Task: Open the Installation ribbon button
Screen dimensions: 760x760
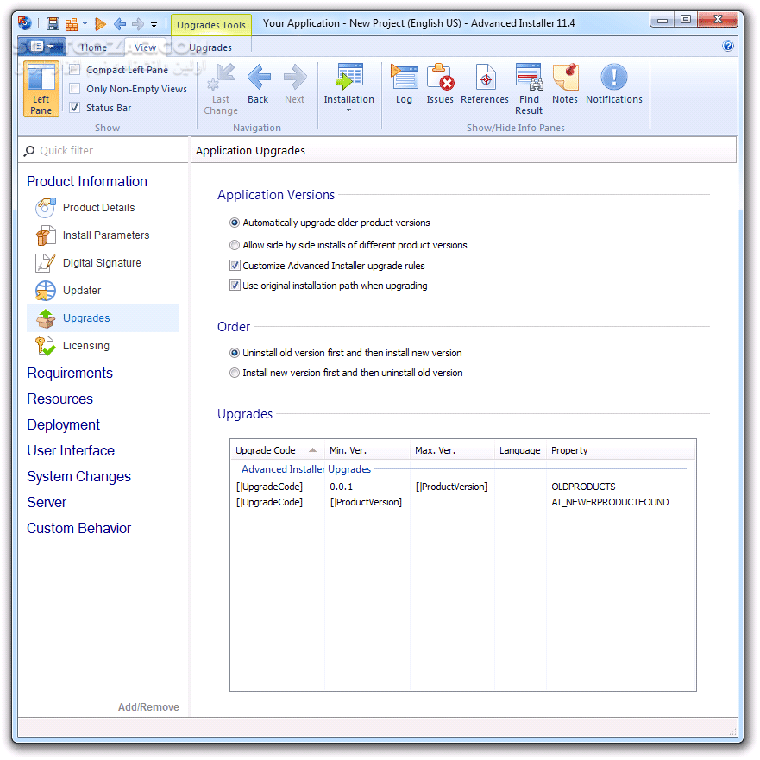Action: (x=349, y=87)
